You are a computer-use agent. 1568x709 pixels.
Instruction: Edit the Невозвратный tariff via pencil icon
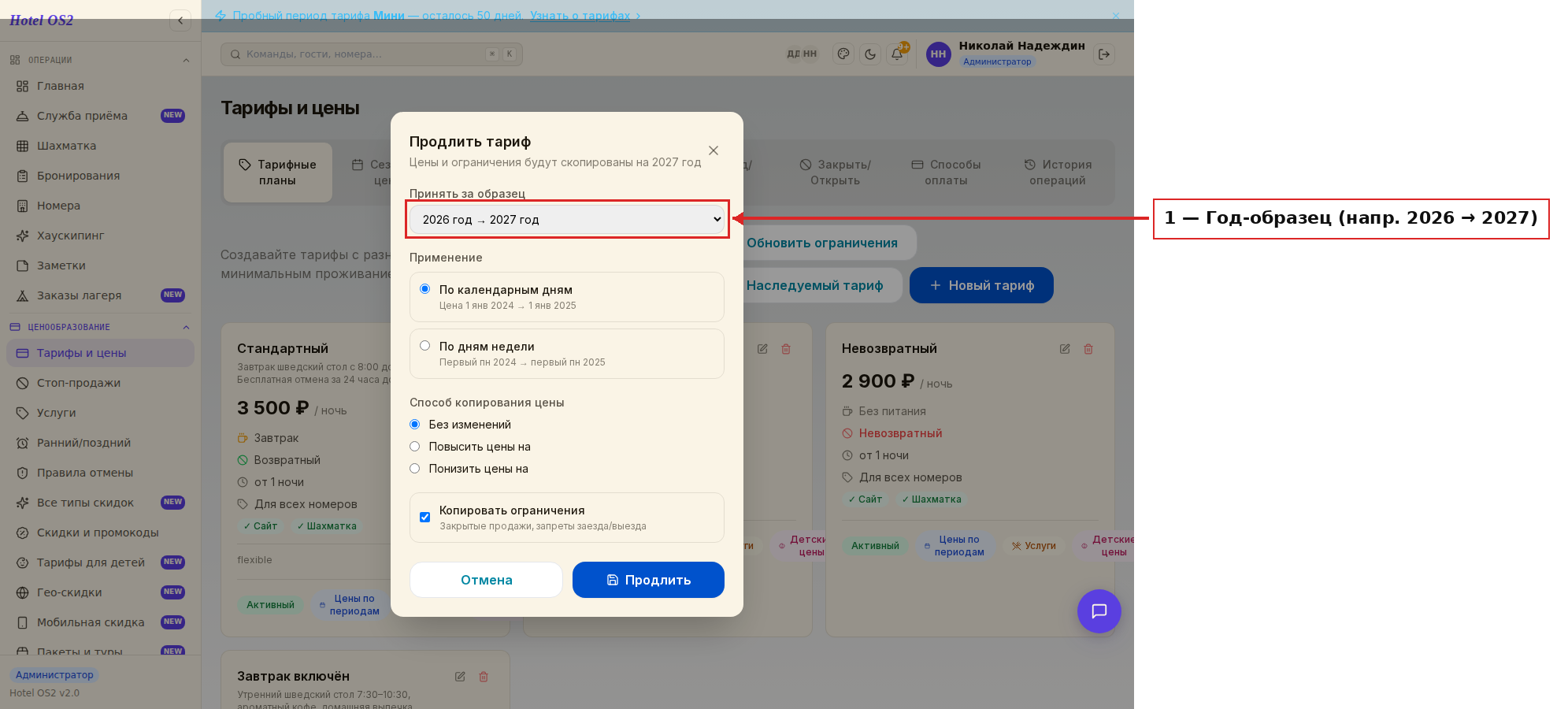click(1065, 349)
